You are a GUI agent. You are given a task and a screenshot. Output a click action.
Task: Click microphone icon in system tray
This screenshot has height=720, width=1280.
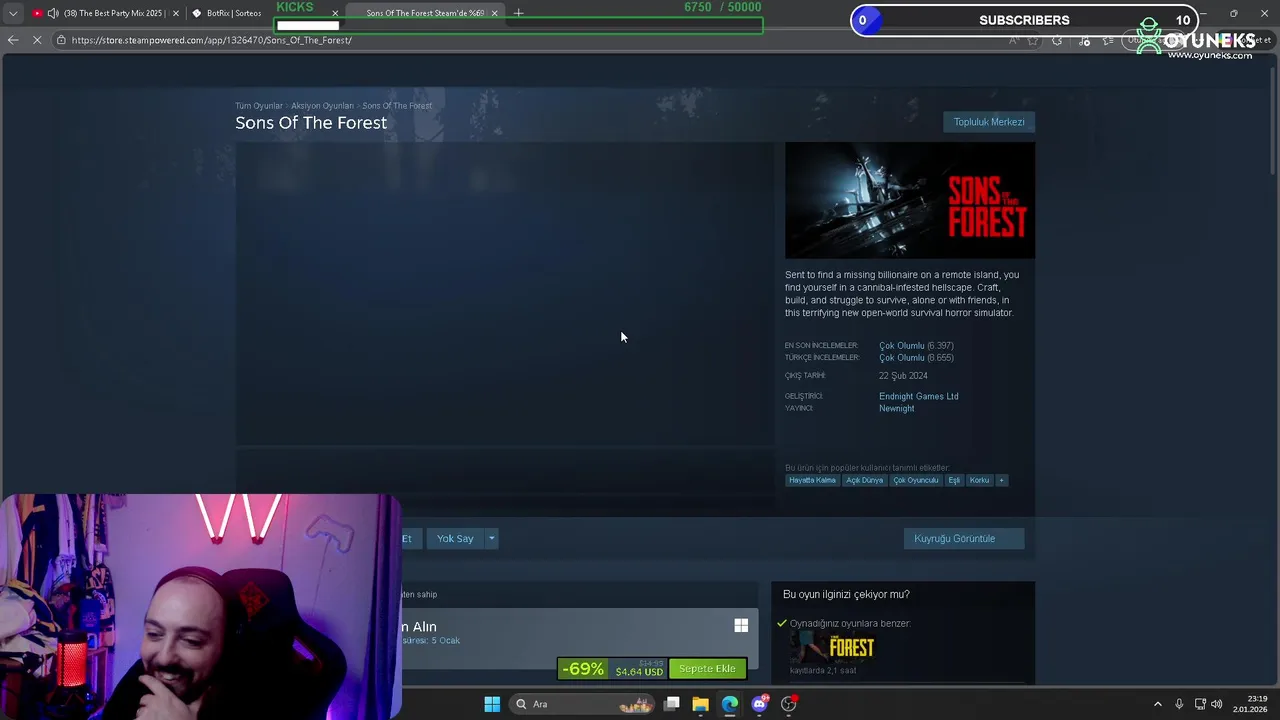coord(1179,704)
